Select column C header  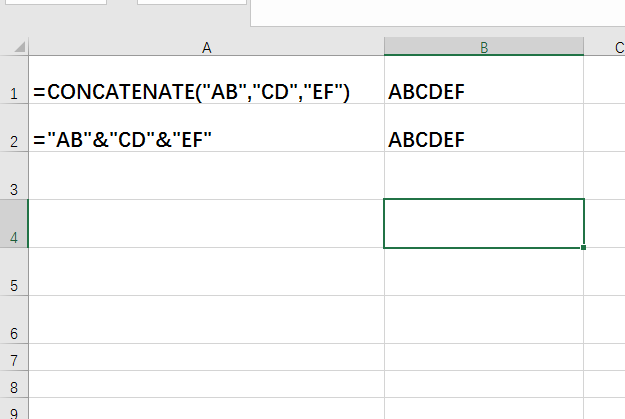click(606, 47)
